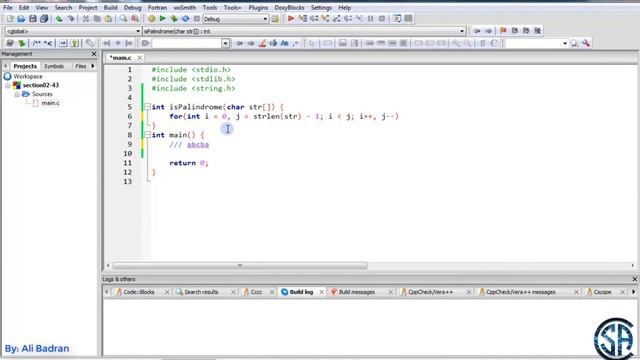
Task: Click the DoxyBlocks line comment icon
Action: point(48,43)
